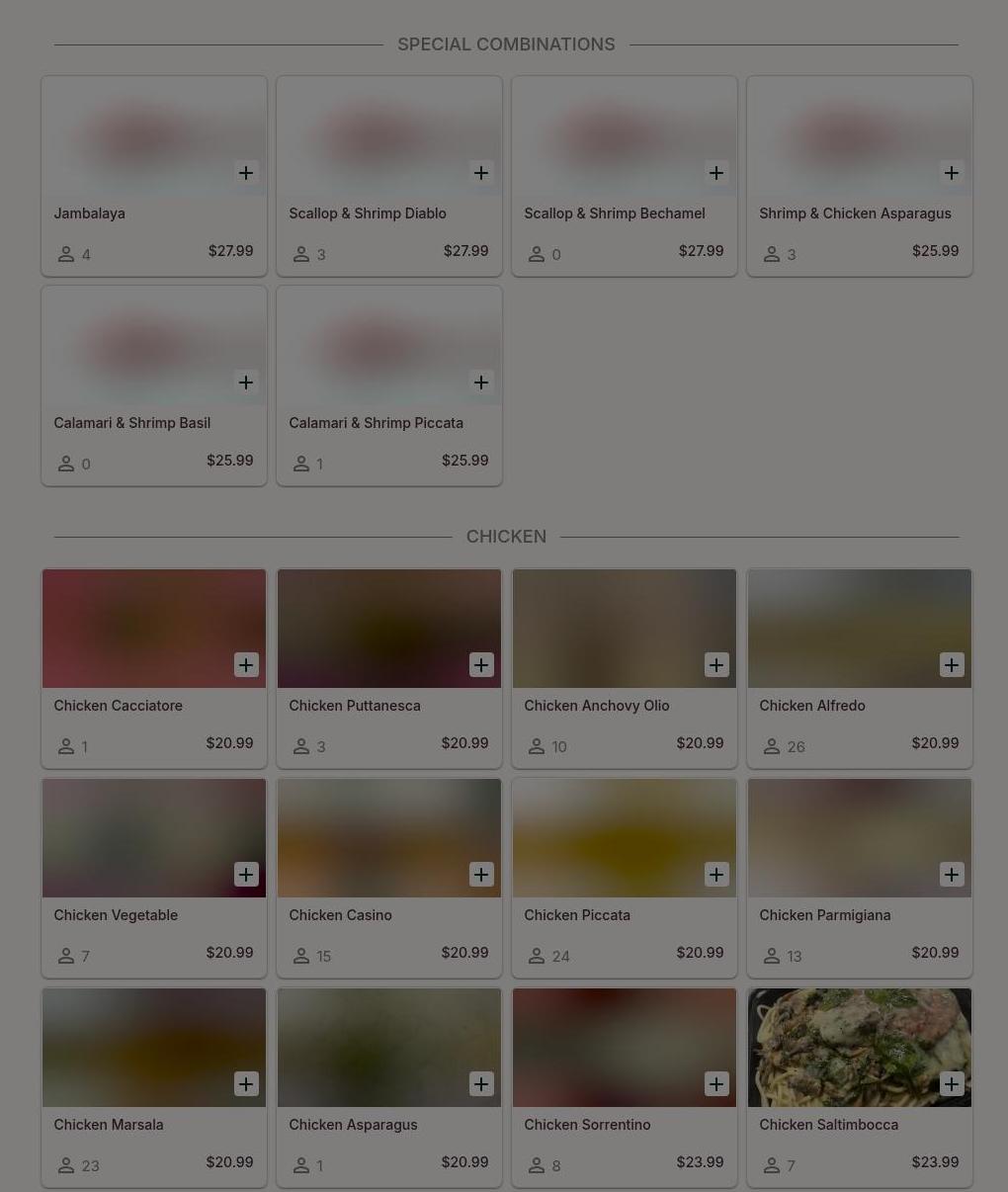Screen dimensions: 1008x1192
Task: Click the Special Combinations section heading
Action: pos(506,44)
